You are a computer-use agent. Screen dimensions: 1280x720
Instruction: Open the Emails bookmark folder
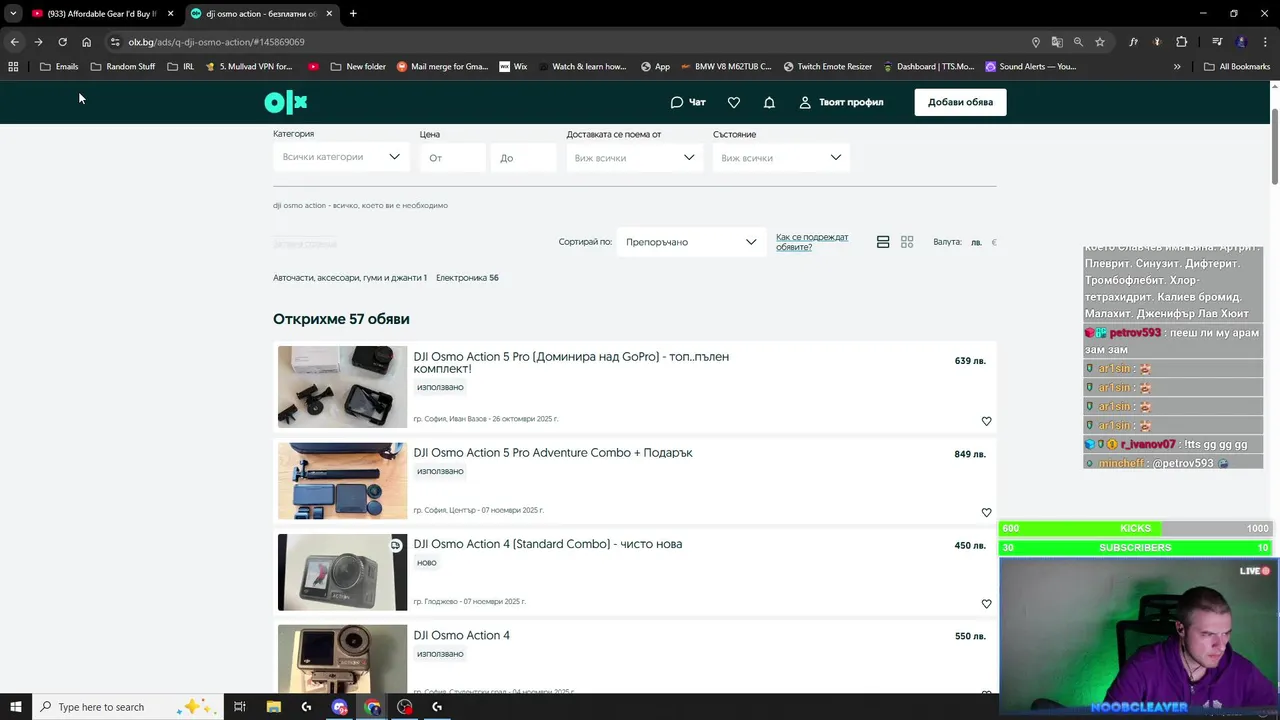click(59, 67)
